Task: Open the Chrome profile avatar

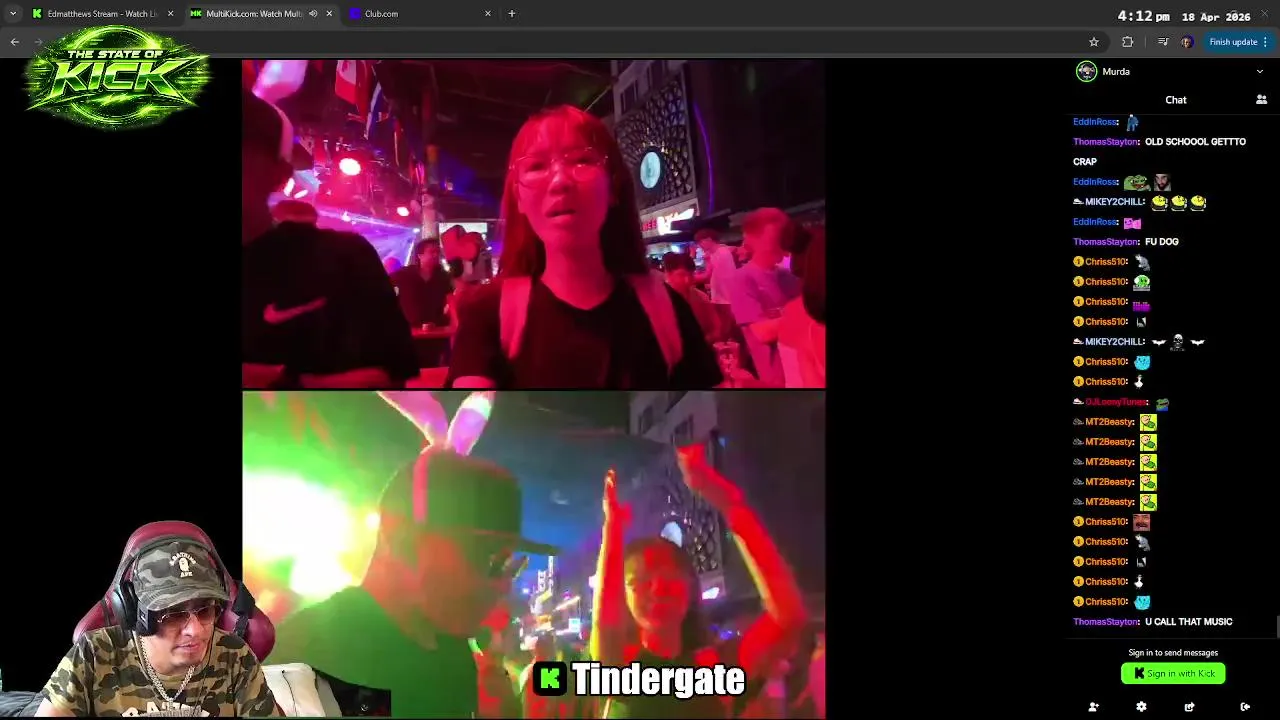Action: tap(1186, 42)
